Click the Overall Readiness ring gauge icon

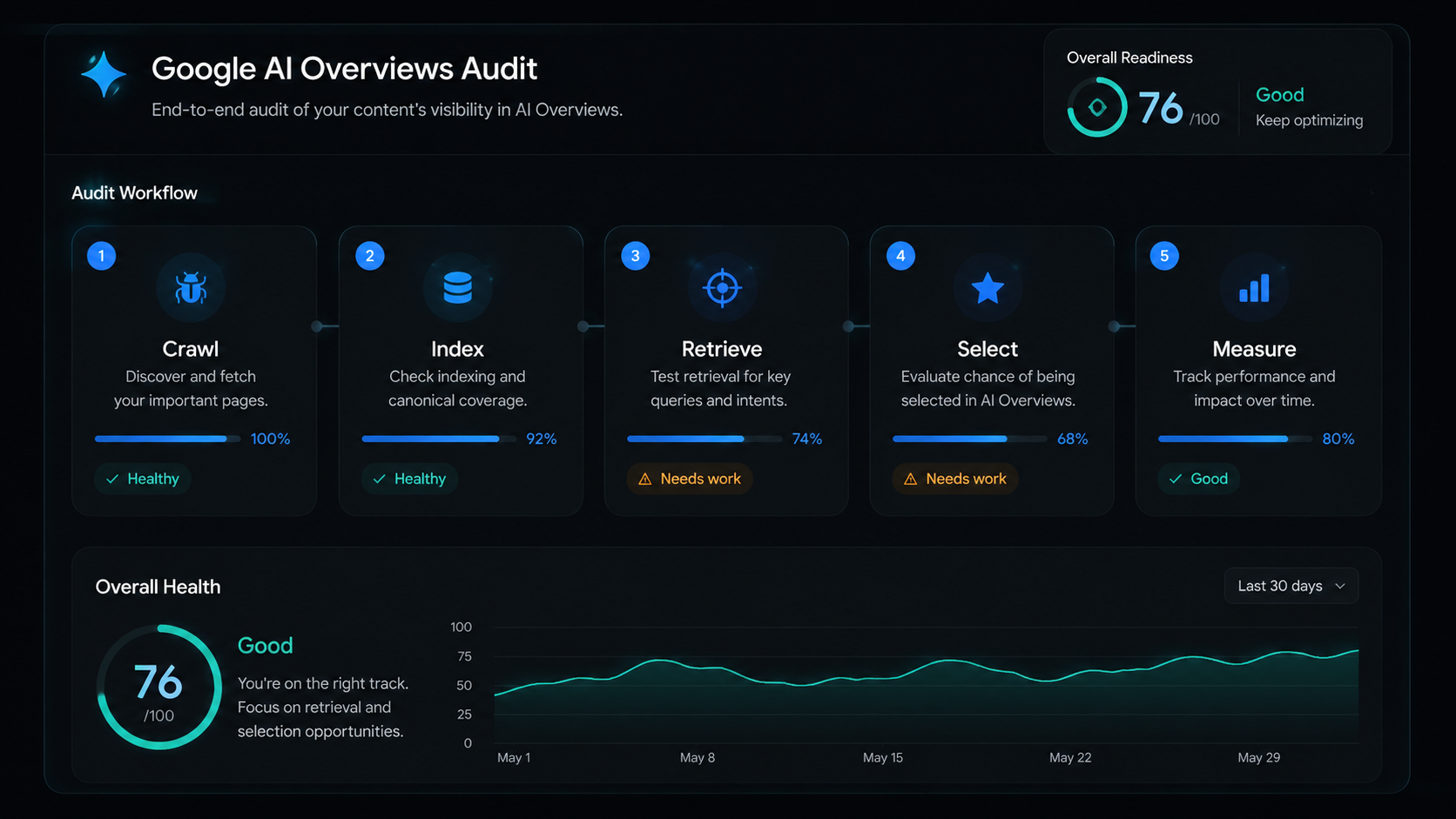[1097, 107]
